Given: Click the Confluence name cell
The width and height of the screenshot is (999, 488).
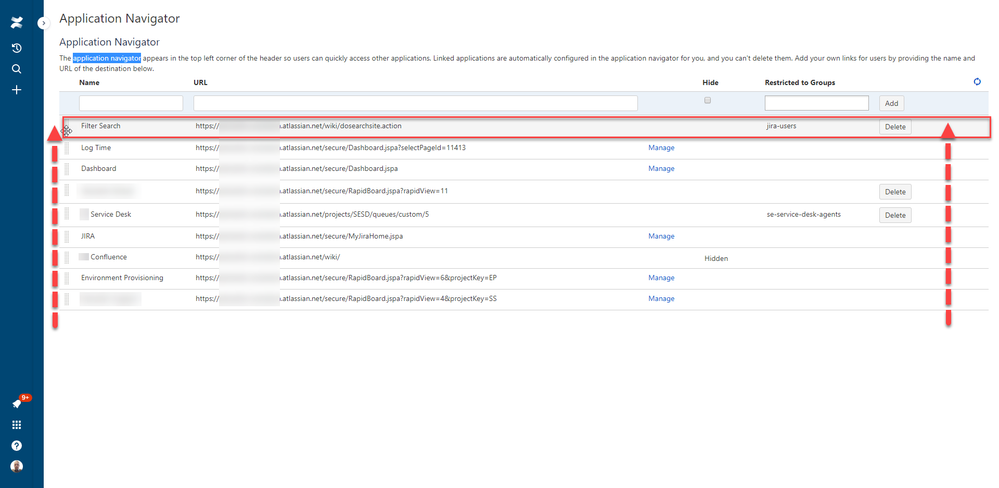Looking at the screenshot, I should [x=108, y=257].
